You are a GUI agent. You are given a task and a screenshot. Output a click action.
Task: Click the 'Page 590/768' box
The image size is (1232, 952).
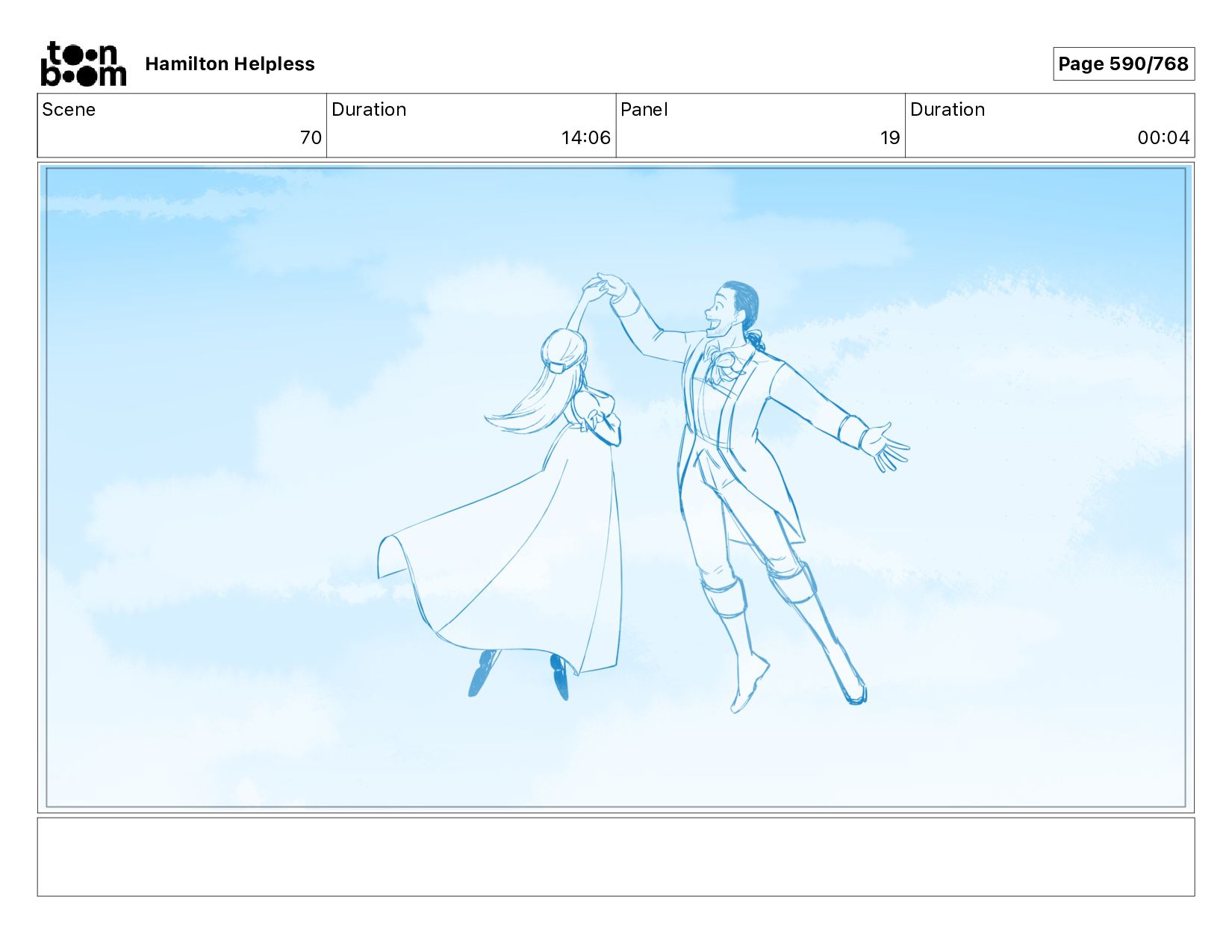(x=1124, y=64)
